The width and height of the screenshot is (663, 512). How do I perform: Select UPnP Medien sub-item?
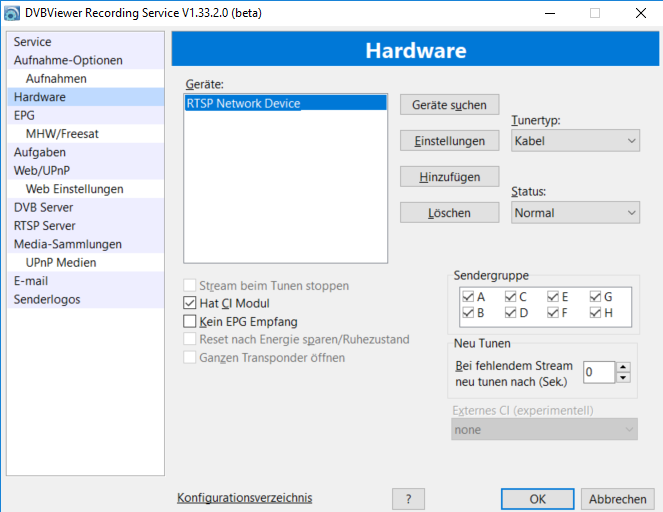click(x=86, y=263)
